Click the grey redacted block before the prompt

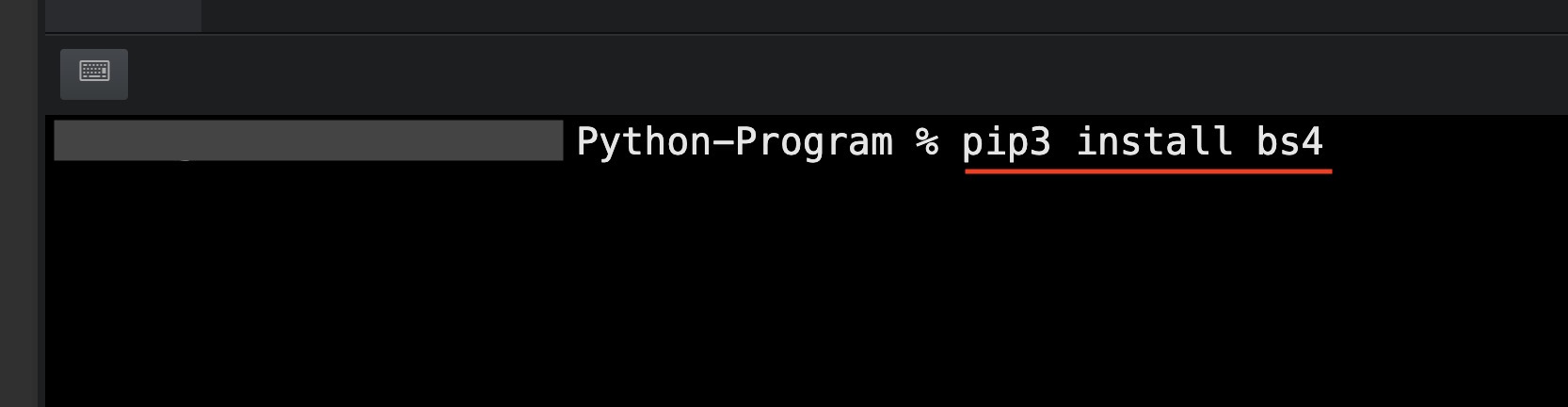pos(308,140)
